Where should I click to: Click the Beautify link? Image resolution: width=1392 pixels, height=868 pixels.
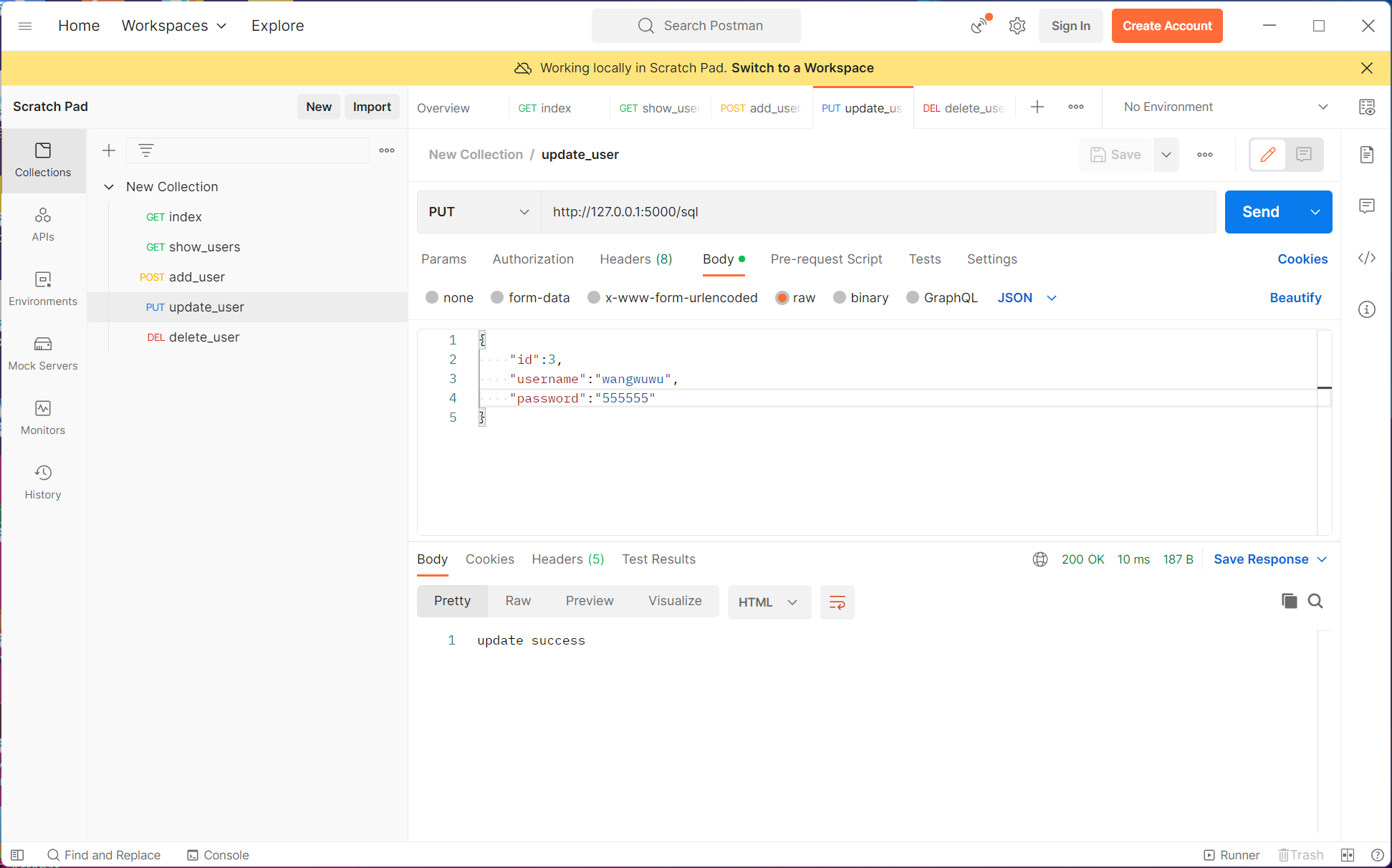pos(1295,297)
